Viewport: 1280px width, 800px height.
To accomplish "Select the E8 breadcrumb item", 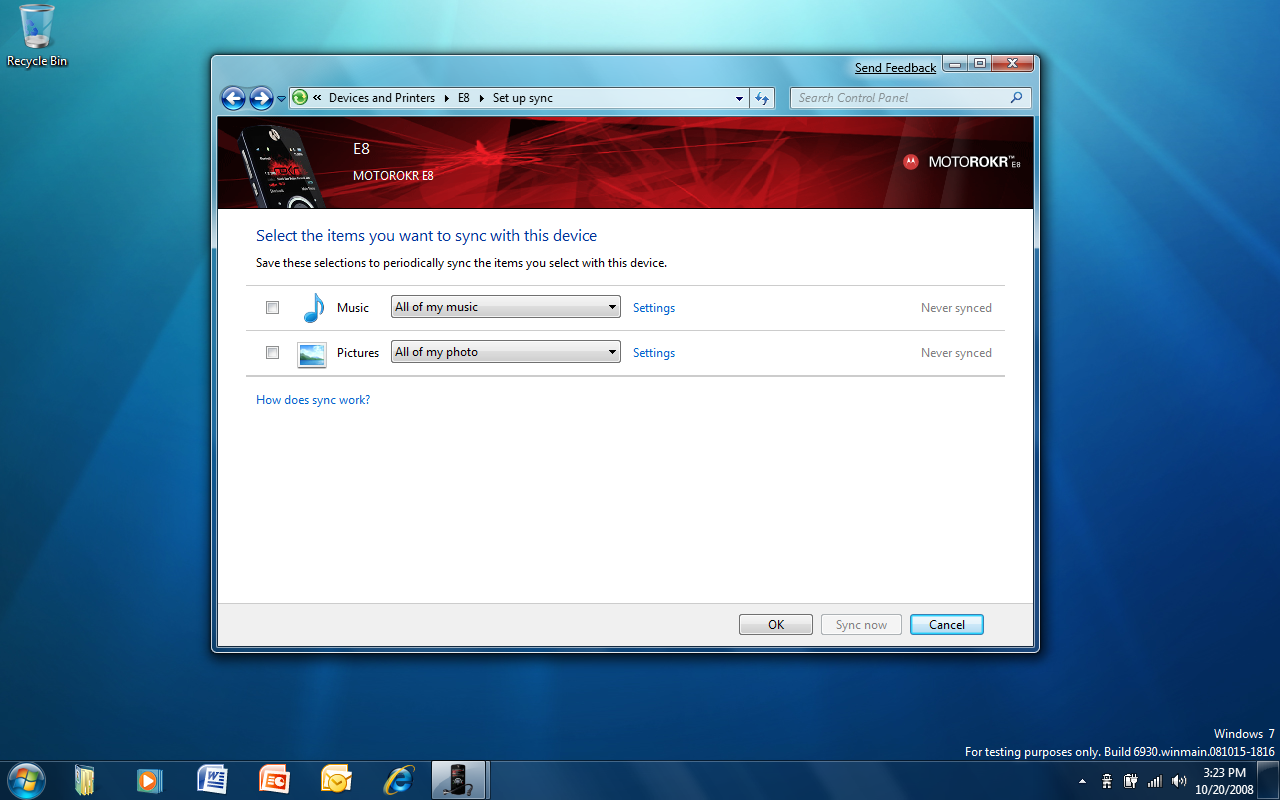I will [464, 98].
